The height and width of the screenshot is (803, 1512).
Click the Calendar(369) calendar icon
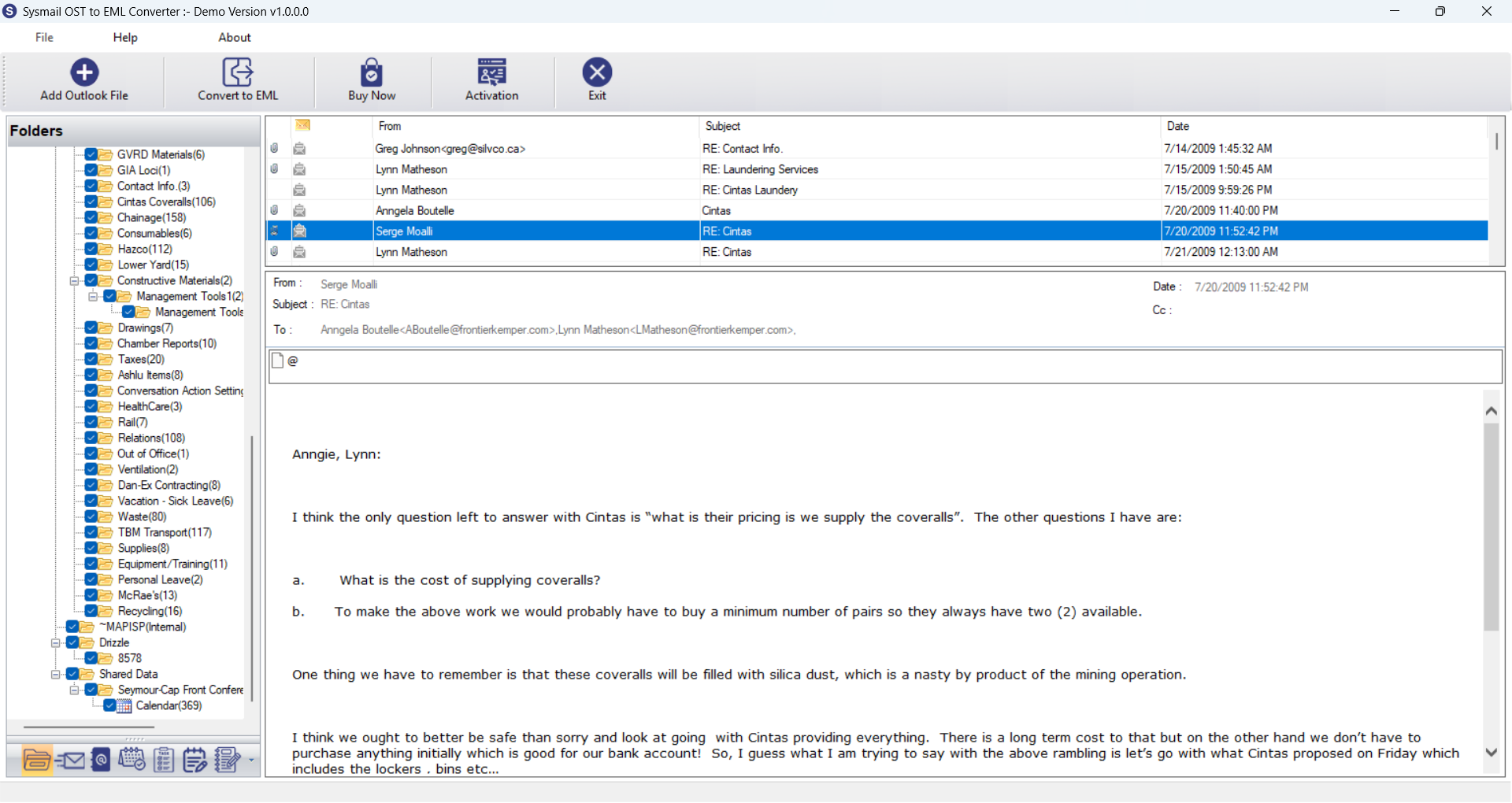point(124,705)
